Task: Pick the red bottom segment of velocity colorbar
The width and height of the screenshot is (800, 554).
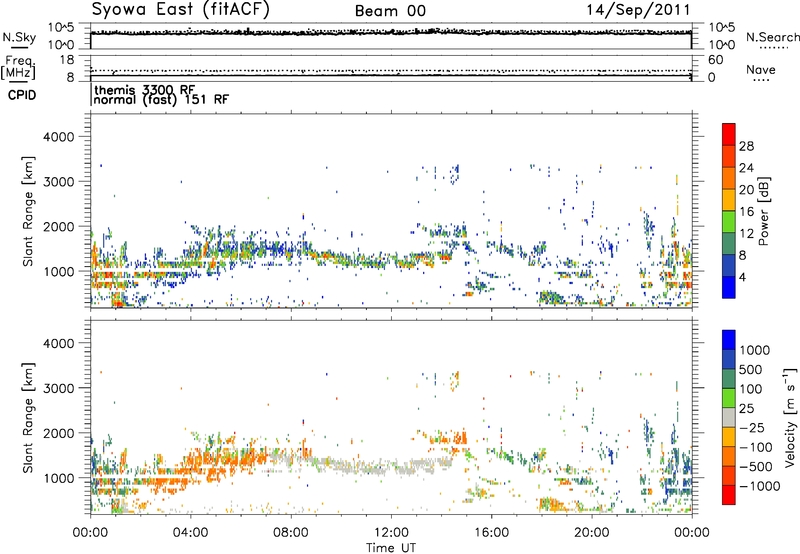Action: click(x=729, y=495)
